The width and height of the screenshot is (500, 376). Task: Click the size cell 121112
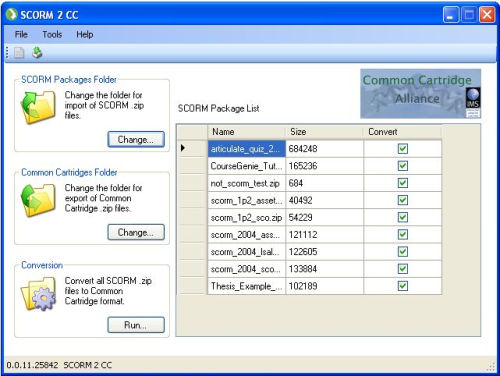click(x=324, y=234)
